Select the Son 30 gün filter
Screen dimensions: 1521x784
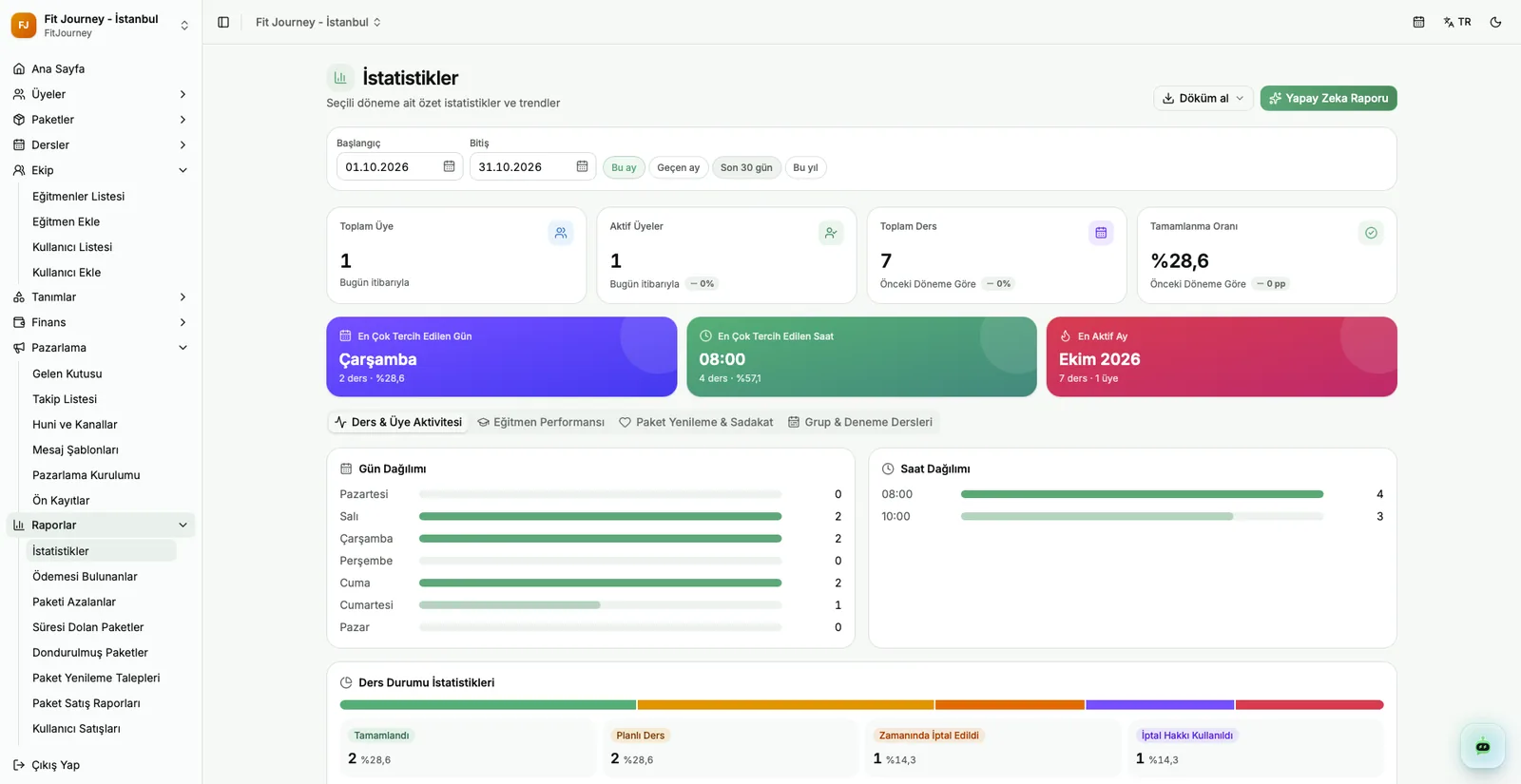pos(746,167)
